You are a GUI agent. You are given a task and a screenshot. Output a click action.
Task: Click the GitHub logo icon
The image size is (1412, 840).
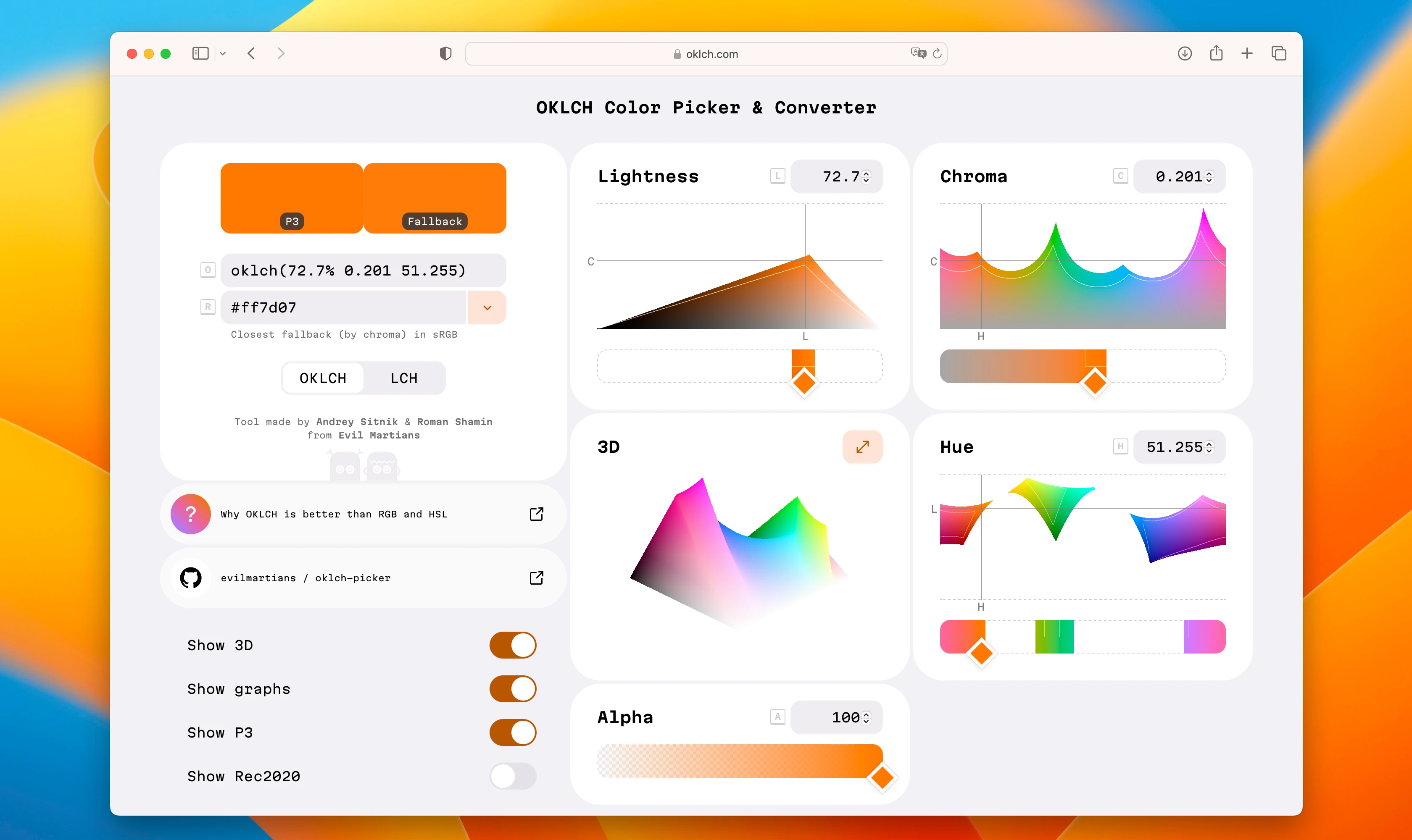(x=191, y=578)
